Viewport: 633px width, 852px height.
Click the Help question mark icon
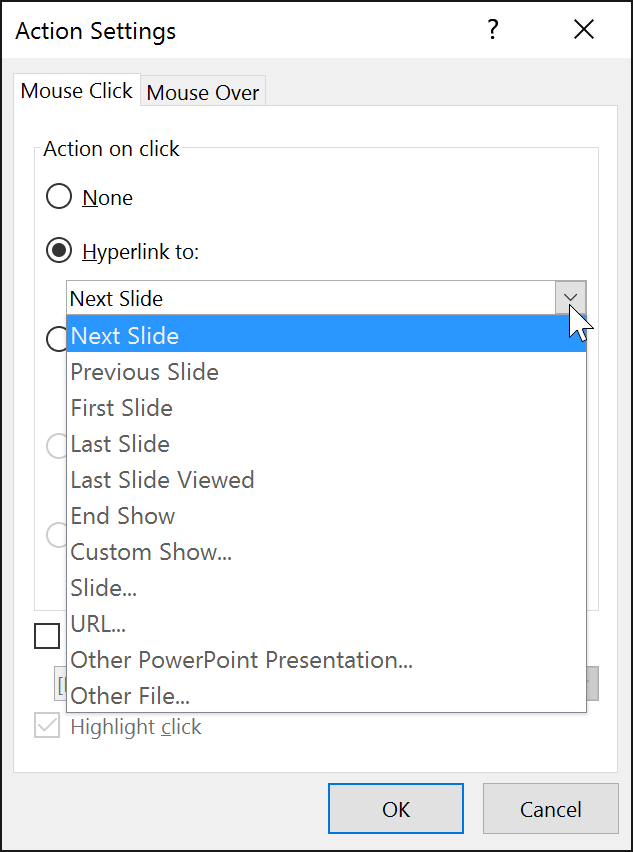(x=492, y=30)
